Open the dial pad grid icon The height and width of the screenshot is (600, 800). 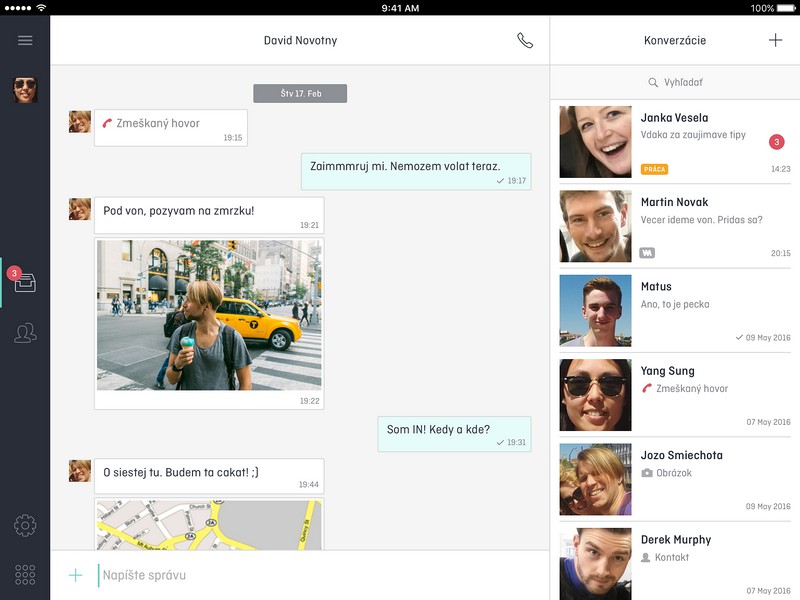pyautogui.click(x=25, y=574)
